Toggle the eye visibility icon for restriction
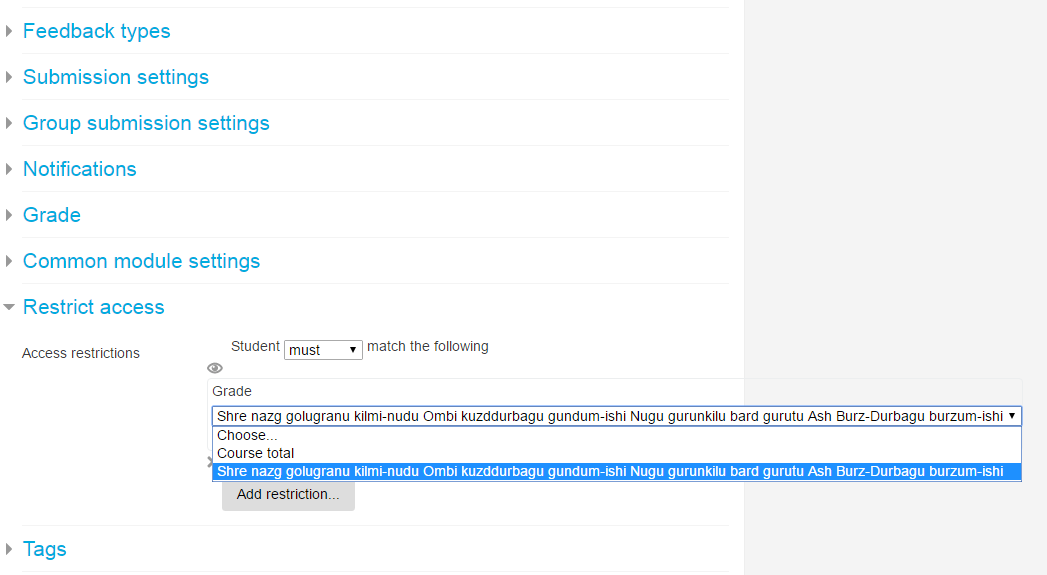This screenshot has height=575, width=1047. 214,368
